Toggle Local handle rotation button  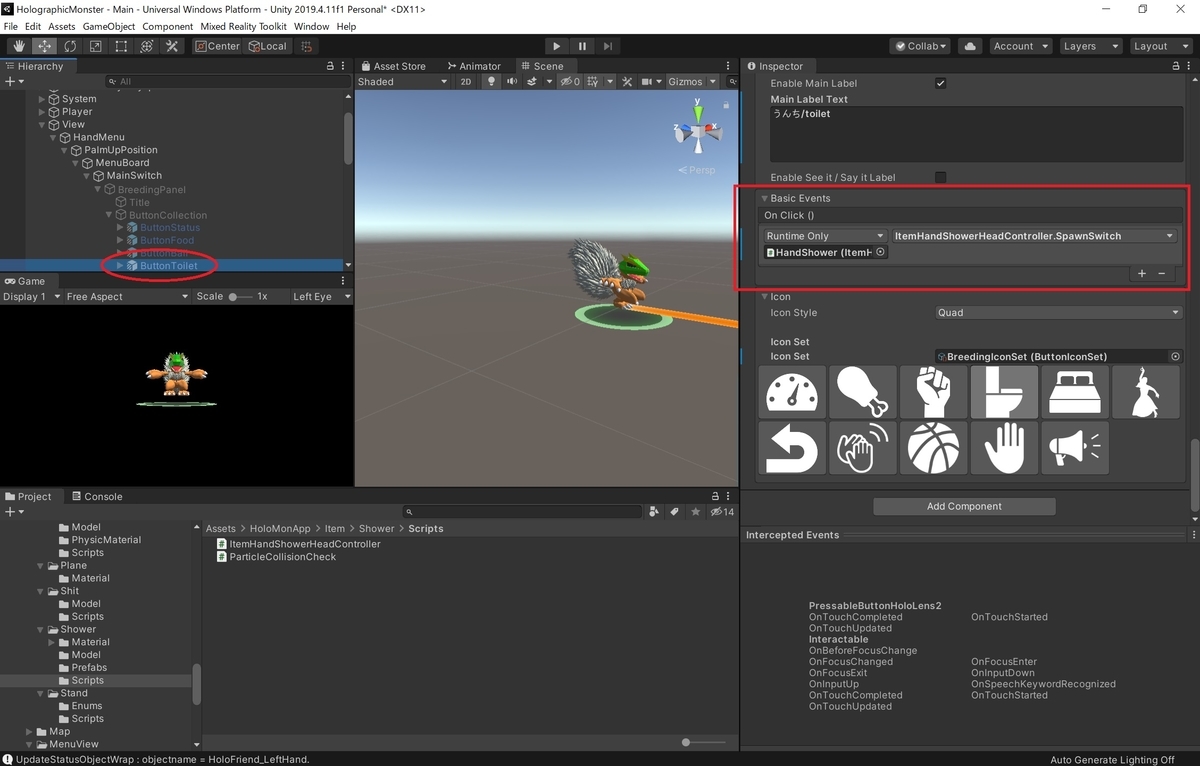(268, 46)
